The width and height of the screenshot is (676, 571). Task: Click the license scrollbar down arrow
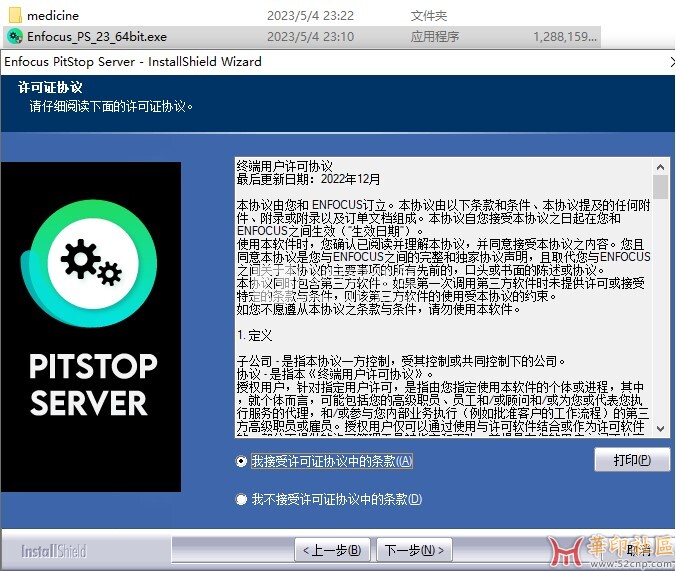[660, 428]
